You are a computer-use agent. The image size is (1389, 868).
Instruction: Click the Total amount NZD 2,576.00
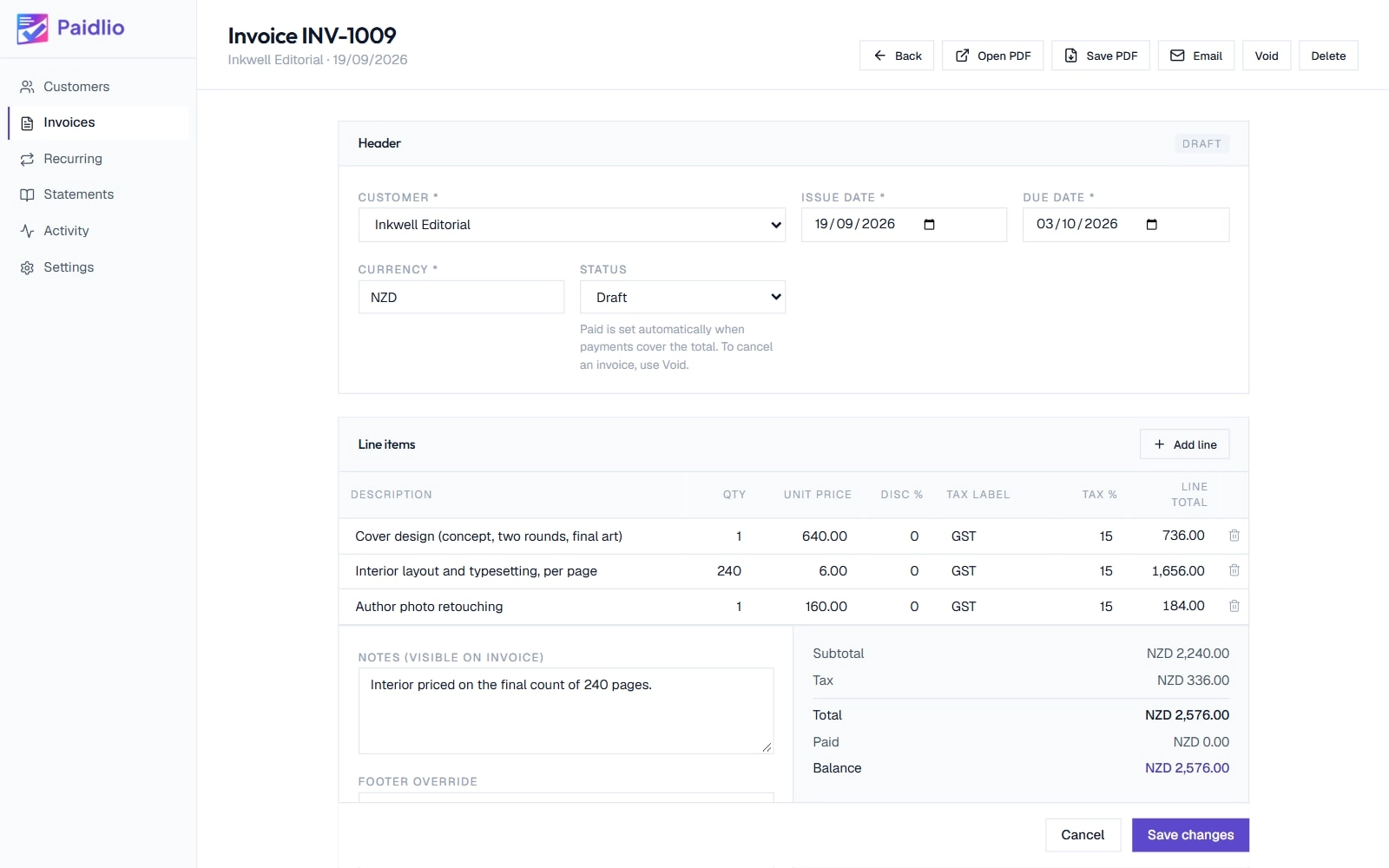click(1187, 715)
